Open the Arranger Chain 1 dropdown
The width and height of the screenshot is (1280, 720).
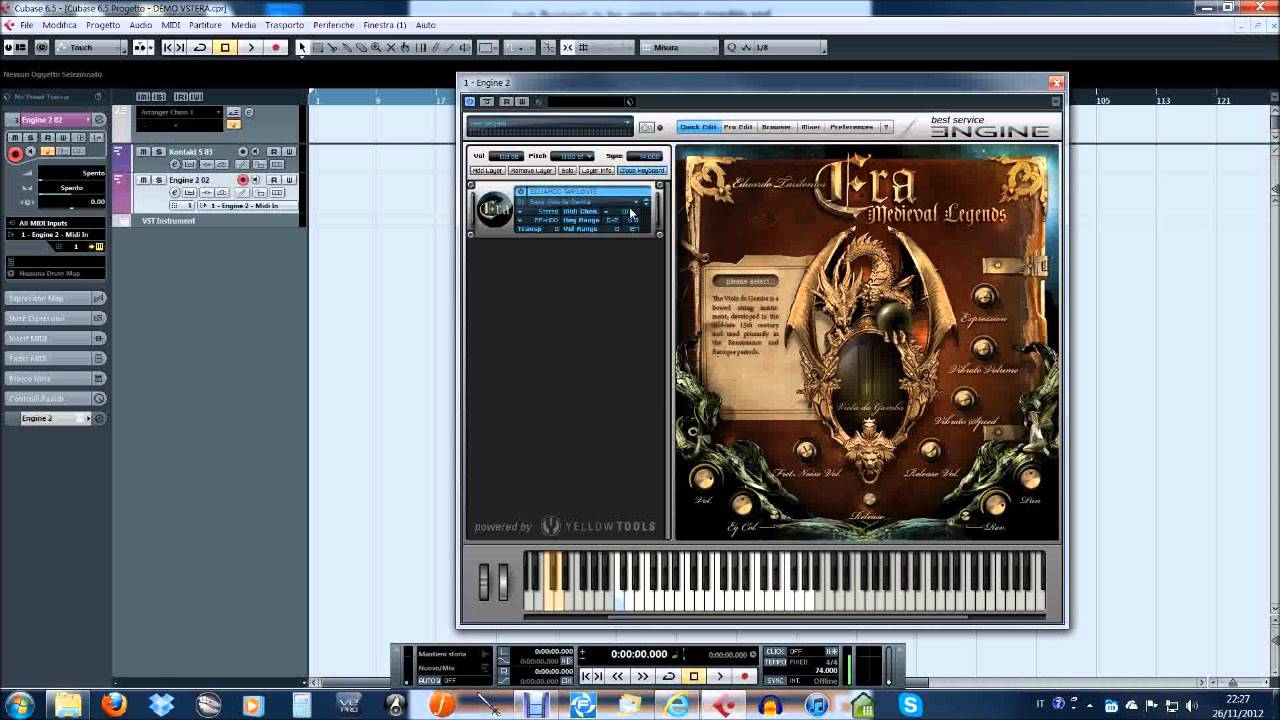point(180,112)
